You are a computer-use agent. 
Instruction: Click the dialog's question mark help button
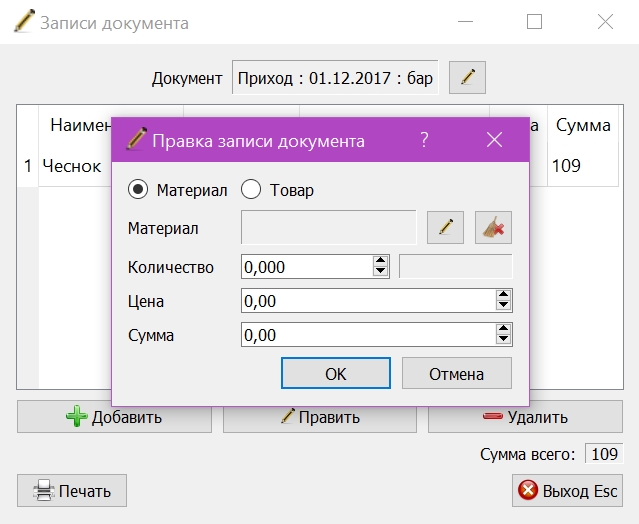(424, 140)
